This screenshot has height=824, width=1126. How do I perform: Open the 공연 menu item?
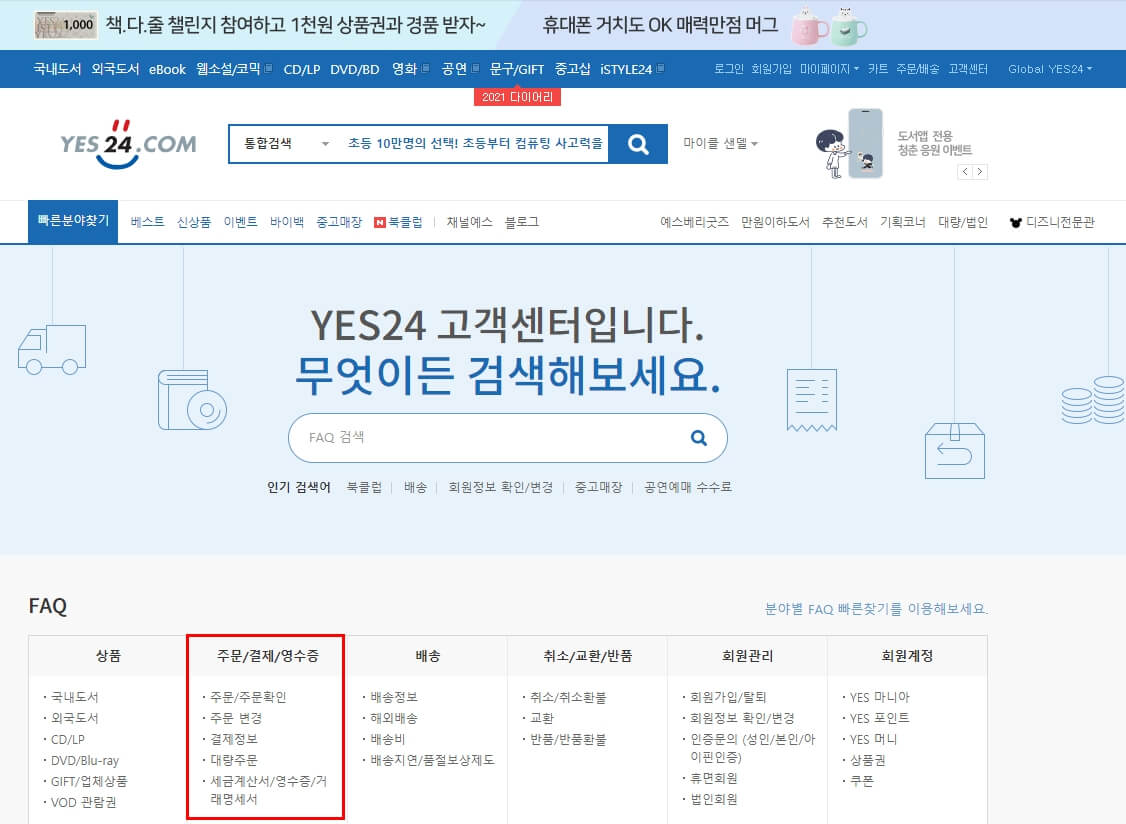click(460, 69)
